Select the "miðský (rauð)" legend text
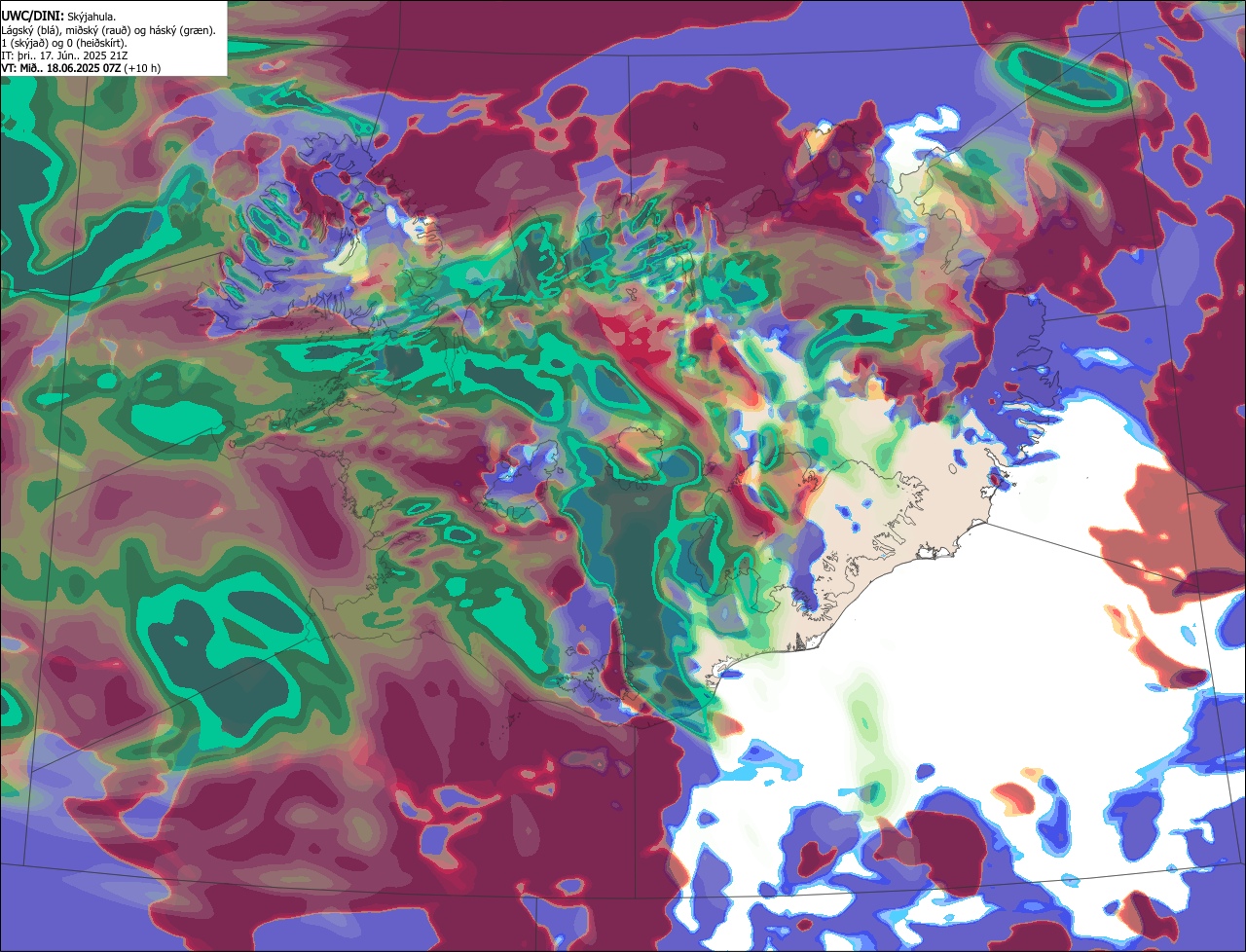The width and height of the screenshot is (1246, 952). click(x=98, y=31)
